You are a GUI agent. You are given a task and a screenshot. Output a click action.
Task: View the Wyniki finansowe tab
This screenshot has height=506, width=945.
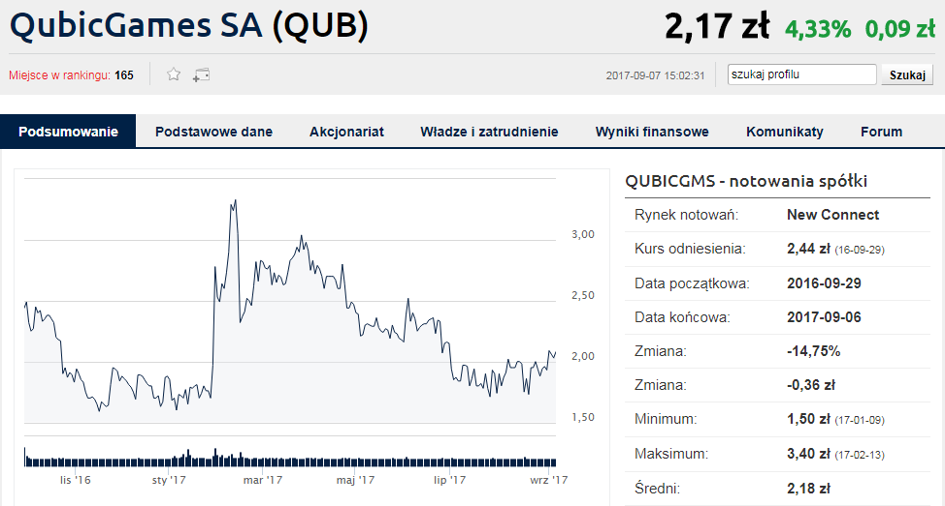pyautogui.click(x=652, y=131)
